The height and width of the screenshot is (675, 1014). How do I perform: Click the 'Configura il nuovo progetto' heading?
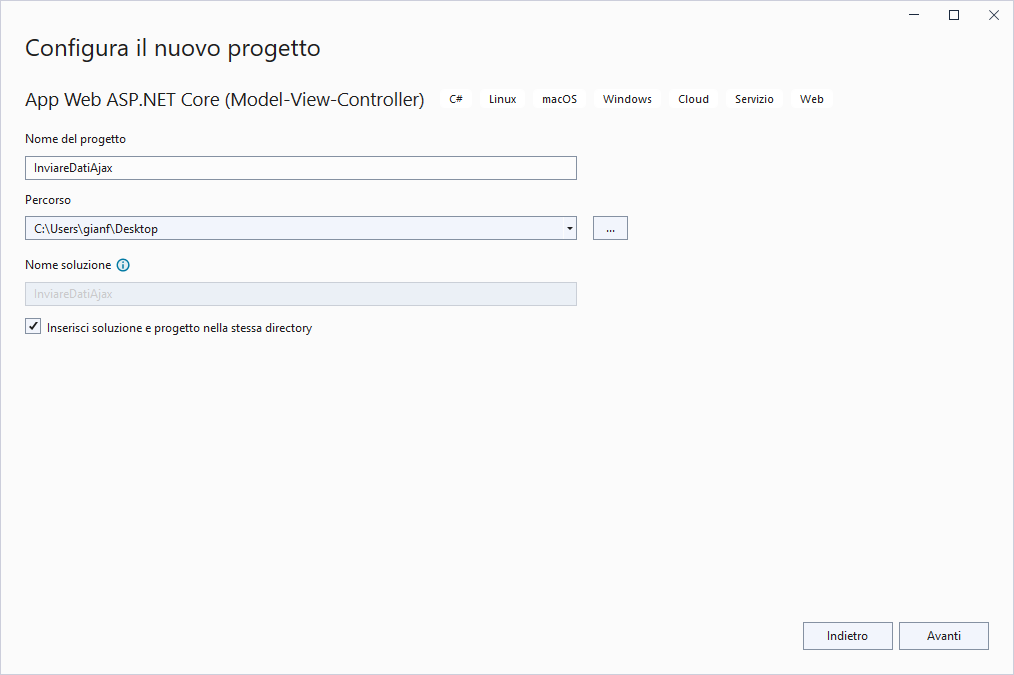coord(173,48)
